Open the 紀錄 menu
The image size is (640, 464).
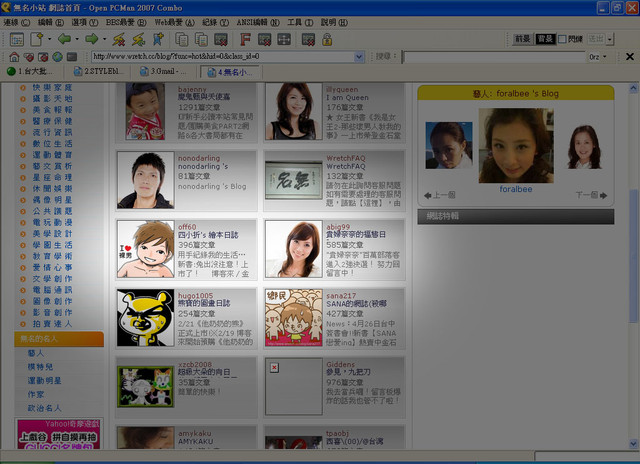(x=216, y=22)
